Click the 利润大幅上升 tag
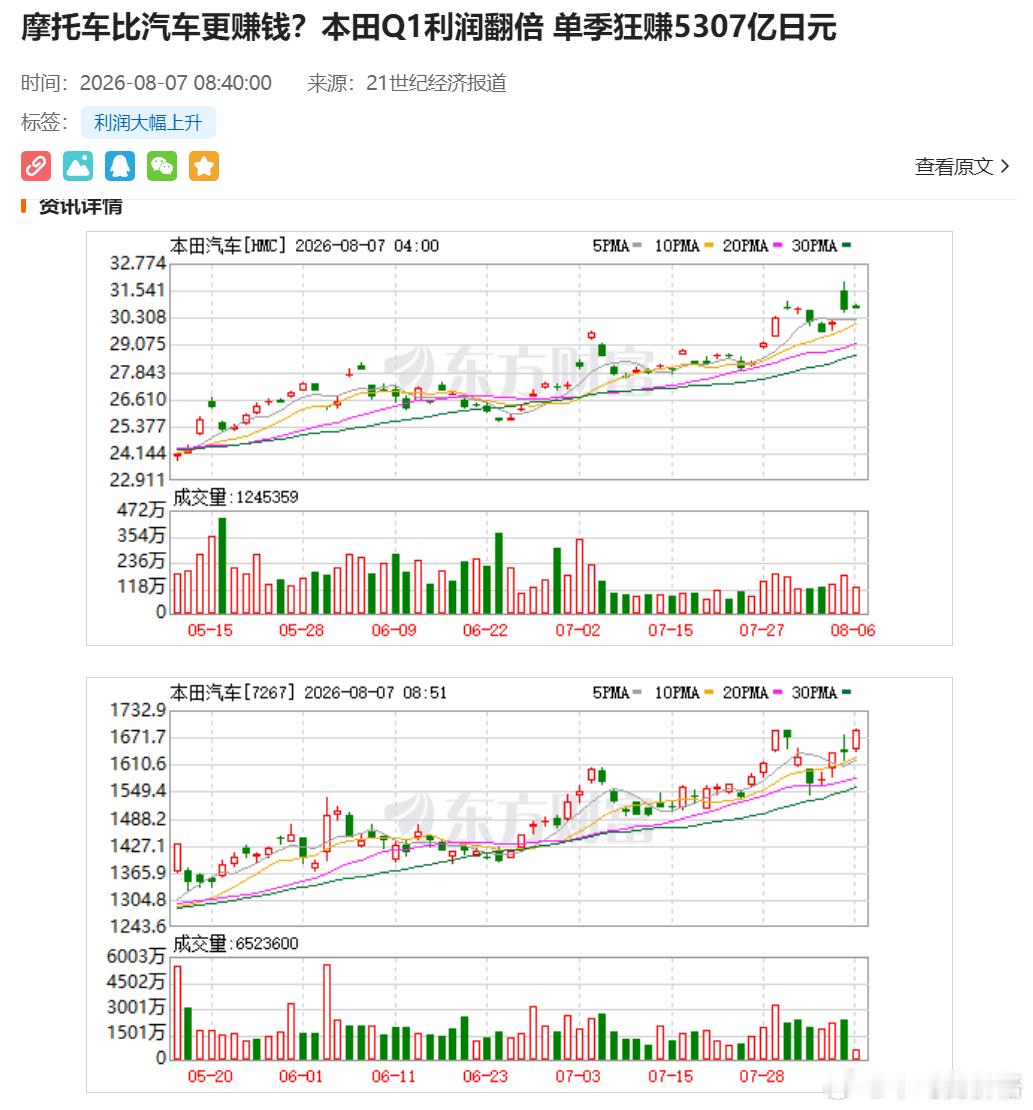 (x=148, y=123)
